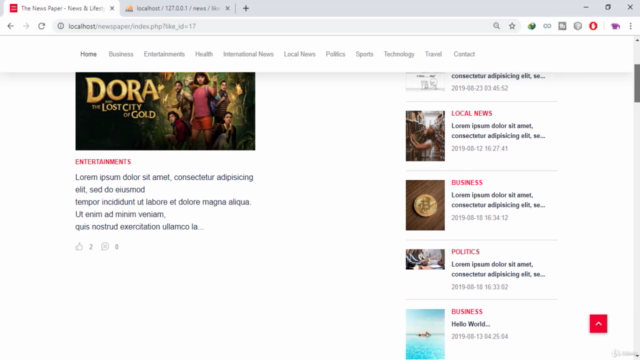Click the bitcoin coin thumbnail
Viewport: 640px width, 360px height.
pos(425,205)
